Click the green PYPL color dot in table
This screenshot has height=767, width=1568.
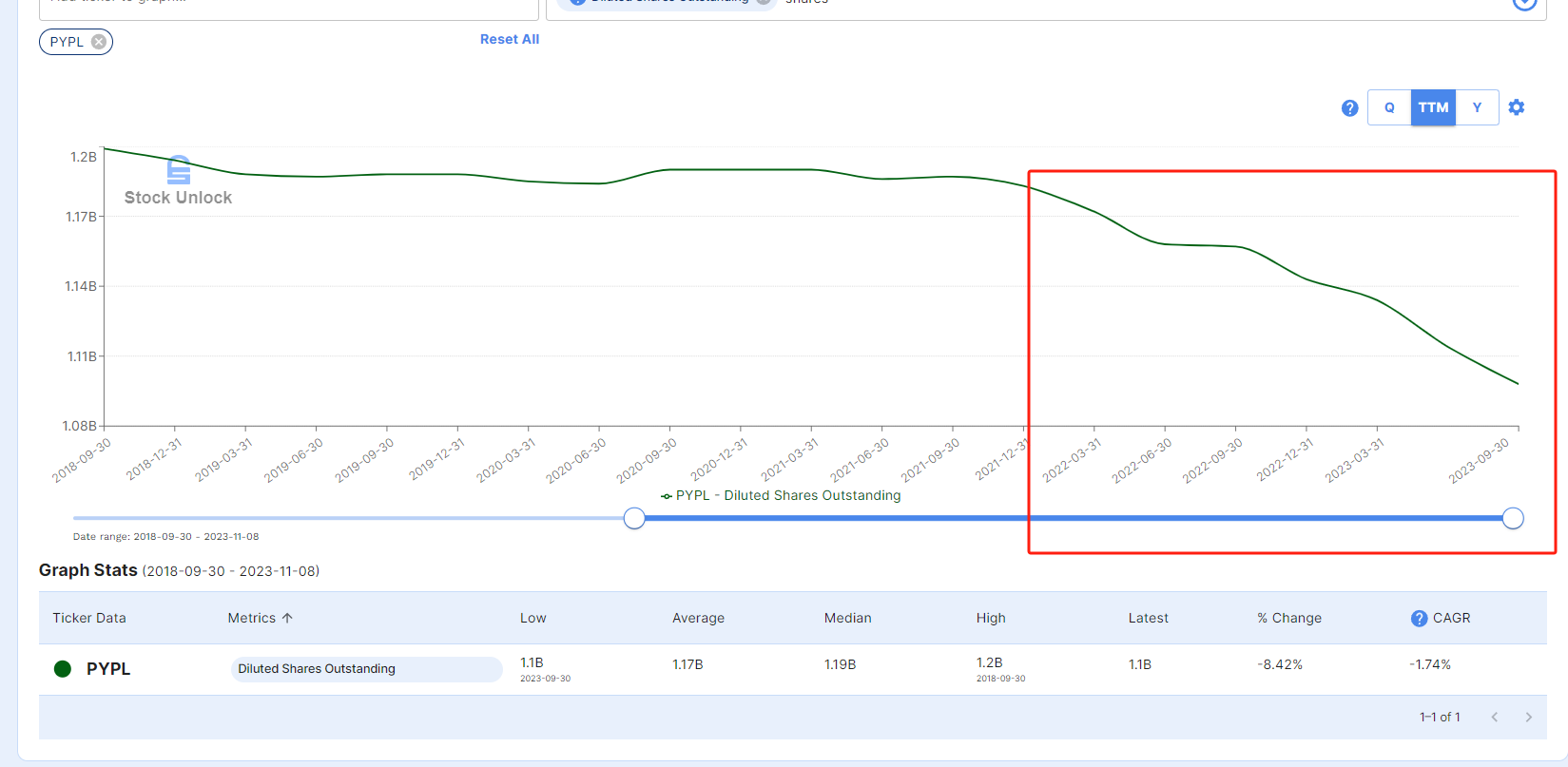[63, 669]
